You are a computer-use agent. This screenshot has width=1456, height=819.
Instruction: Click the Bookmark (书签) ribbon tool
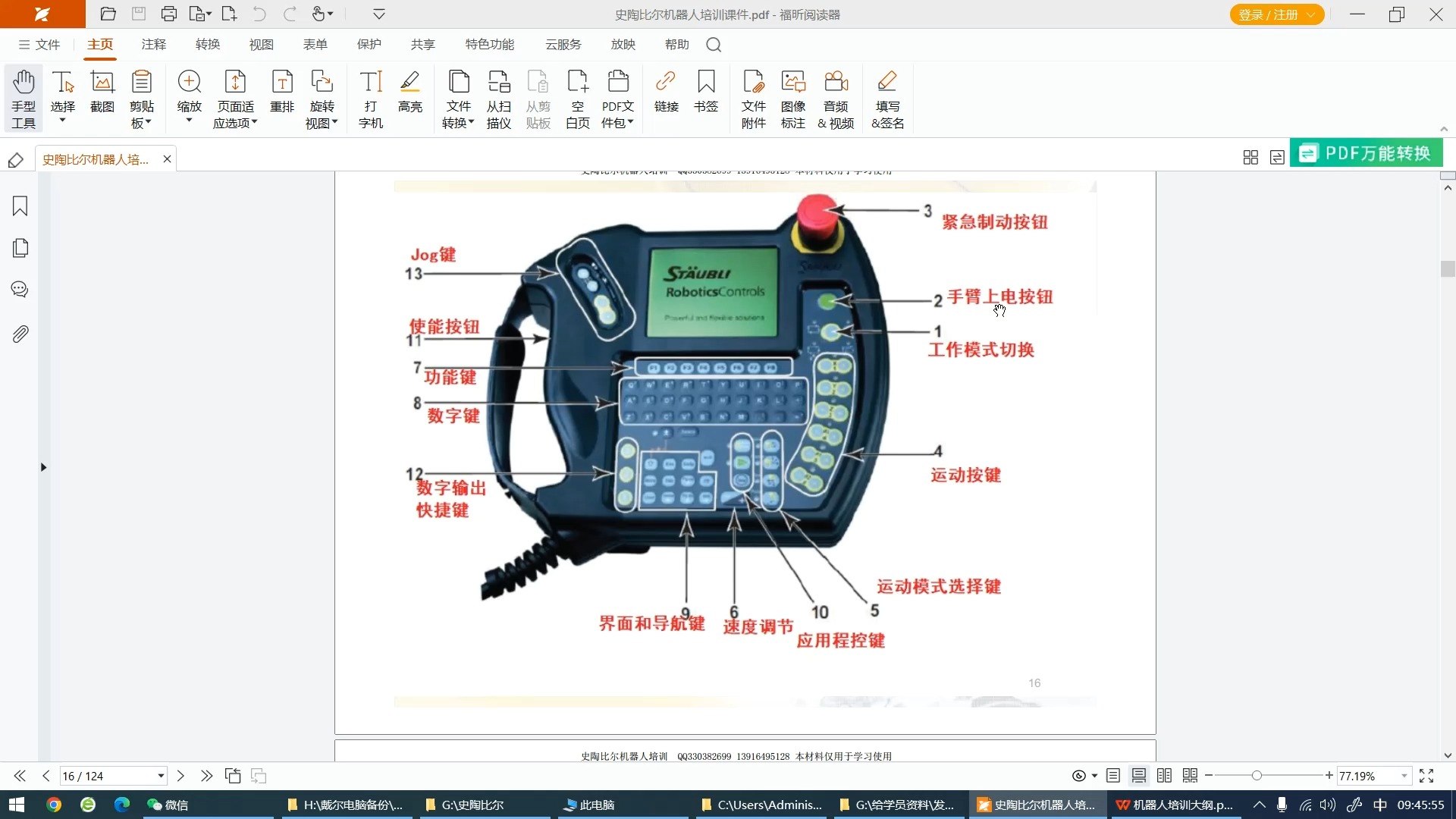pyautogui.click(x=706, y=93)
